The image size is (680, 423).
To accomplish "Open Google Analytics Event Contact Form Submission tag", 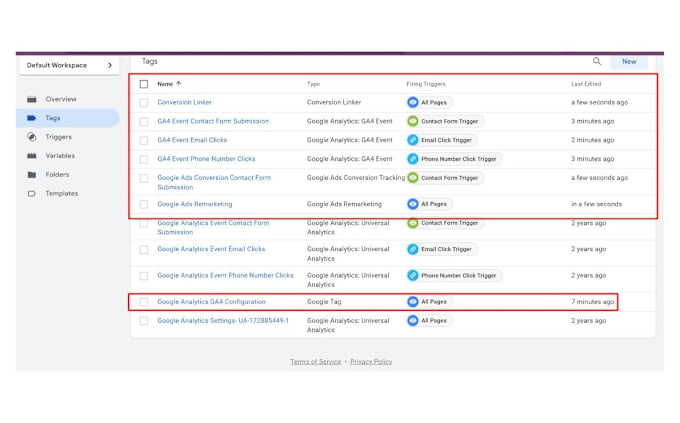I will click(x=213, y=227).
